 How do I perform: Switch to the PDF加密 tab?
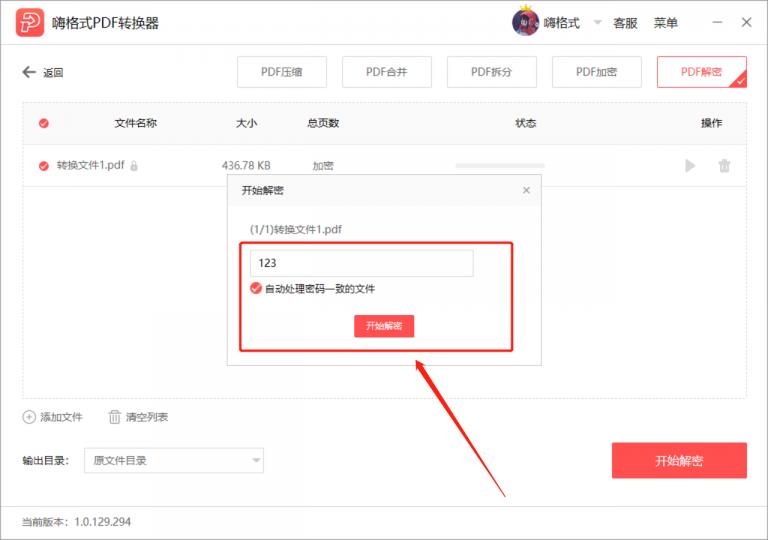tap(597, 72)
